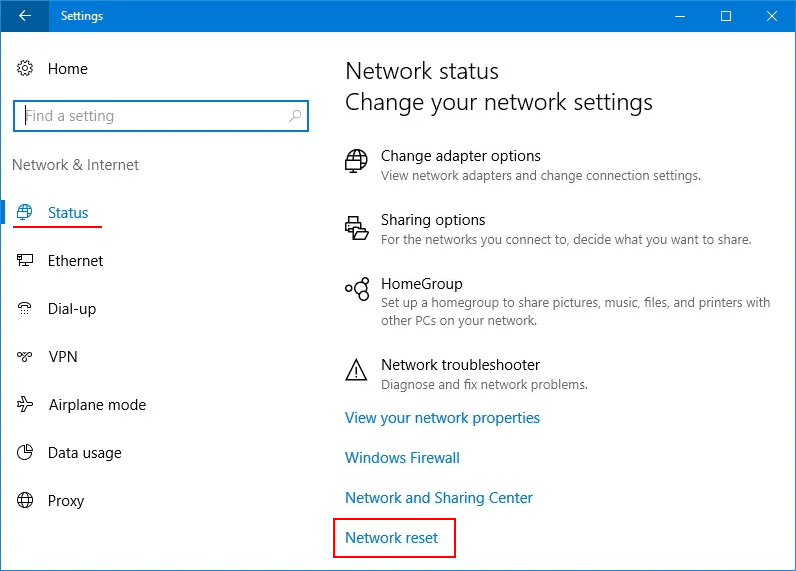The width and height of the screenshot is (796, 571).
Task: Open View your network properties link
Action: pos(442,418)
